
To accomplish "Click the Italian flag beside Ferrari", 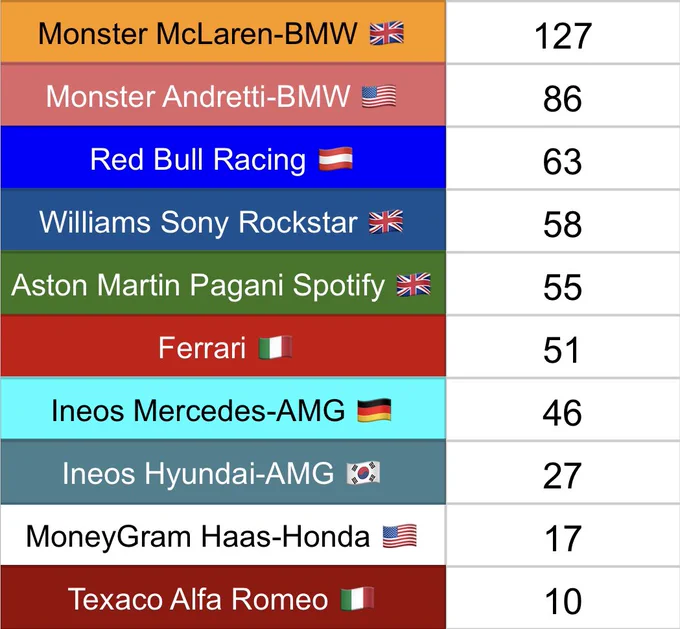I will pos(275,347).
